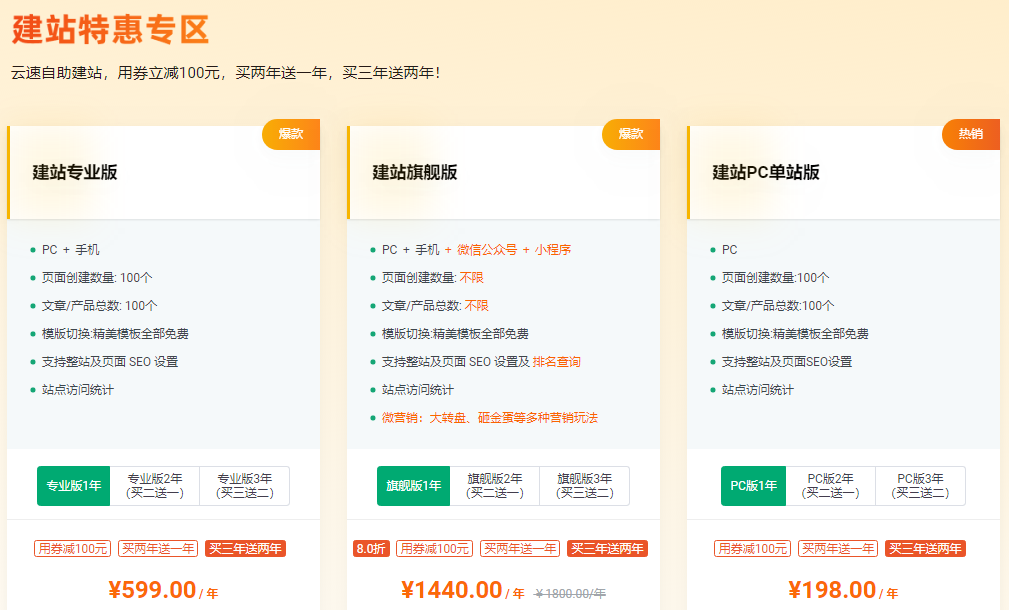Click 页面创建数量:100个 in PC单站版 card

pos(775,278)
